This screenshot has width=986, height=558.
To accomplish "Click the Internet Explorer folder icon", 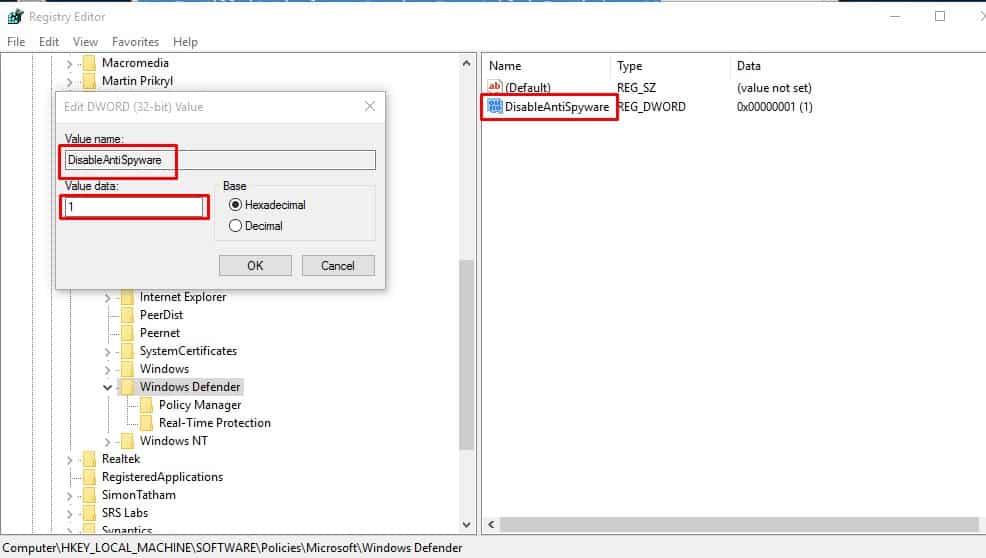I will point(127,297).
